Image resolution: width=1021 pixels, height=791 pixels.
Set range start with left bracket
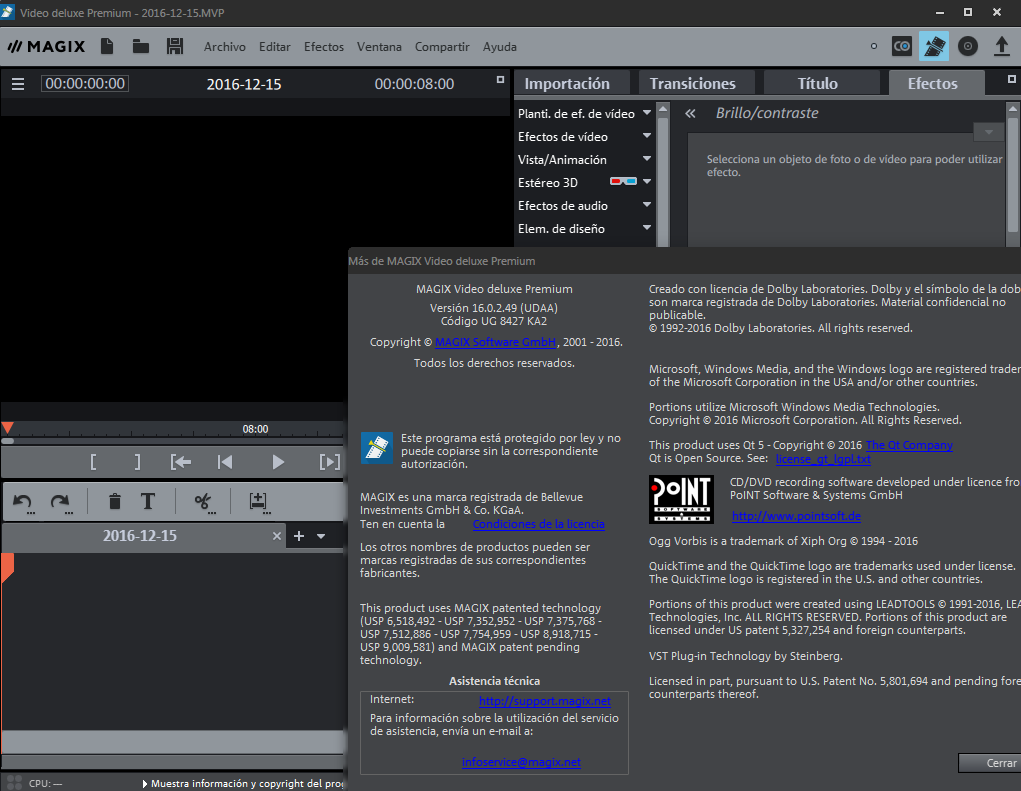[93, 462]
